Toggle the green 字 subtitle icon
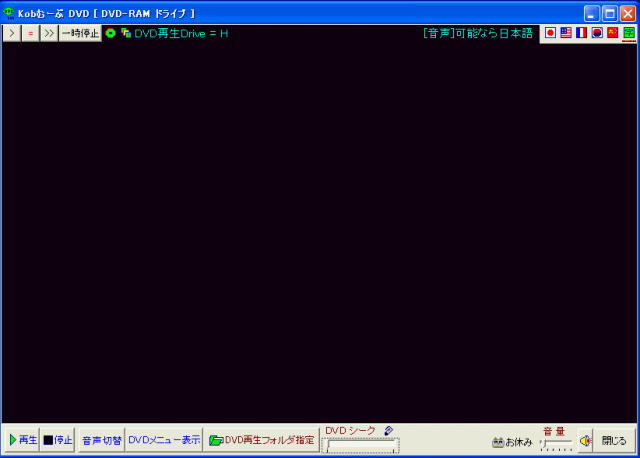Viewport: 640px width, 458px height. pyautogui.click(x=629, y=33)
